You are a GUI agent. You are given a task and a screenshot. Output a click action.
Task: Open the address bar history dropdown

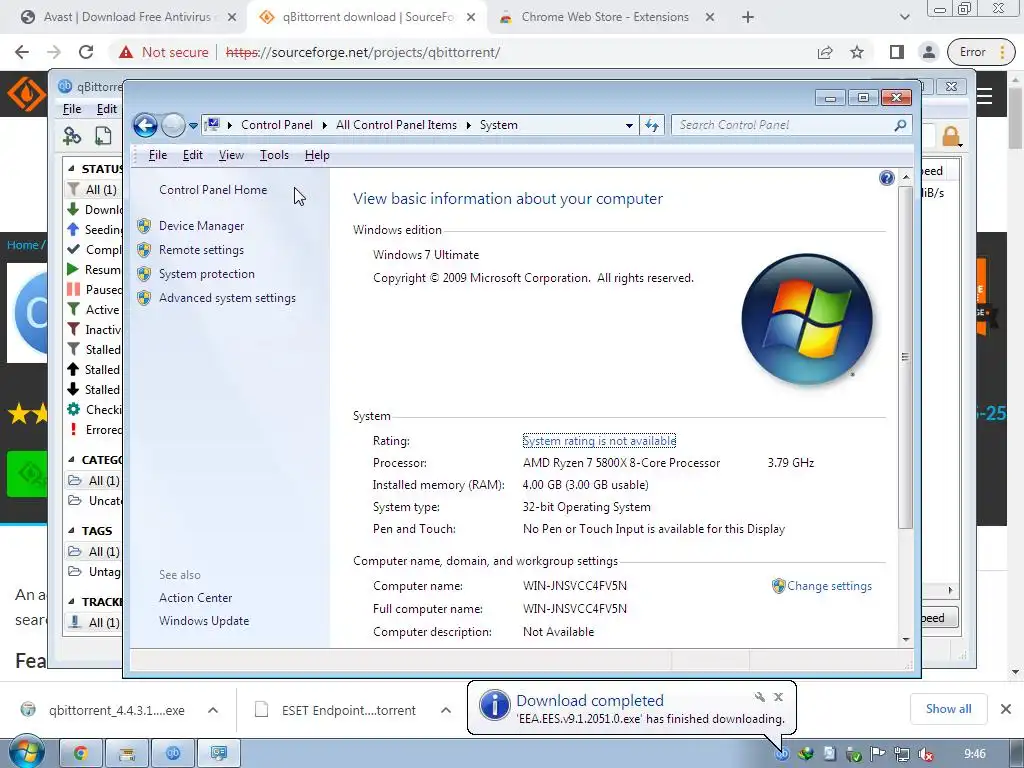pyautogui.click(x=629, y=125)
